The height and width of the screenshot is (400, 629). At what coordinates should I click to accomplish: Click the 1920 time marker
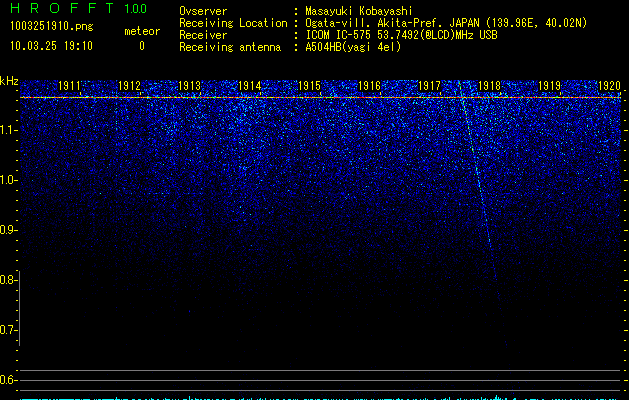[x=609, y=86]
